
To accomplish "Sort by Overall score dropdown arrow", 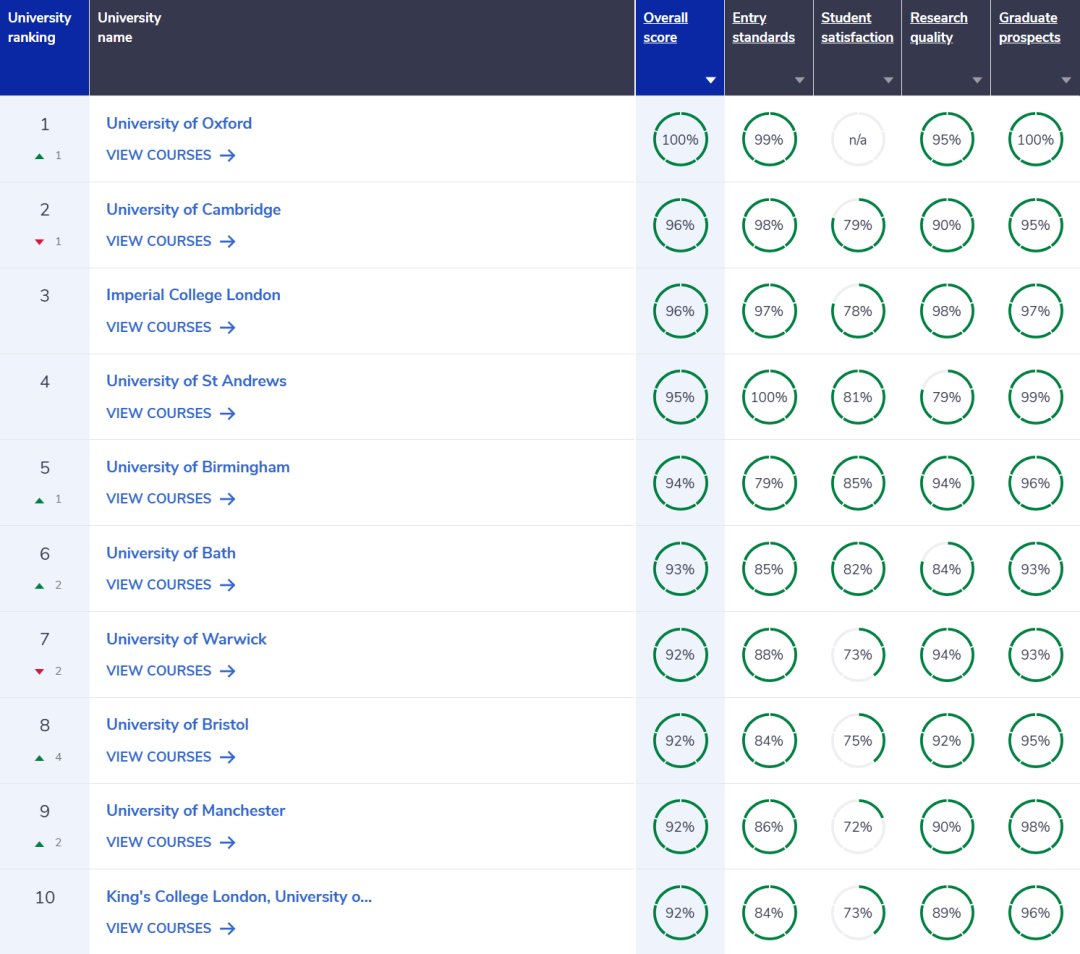I will pos(711,80).
